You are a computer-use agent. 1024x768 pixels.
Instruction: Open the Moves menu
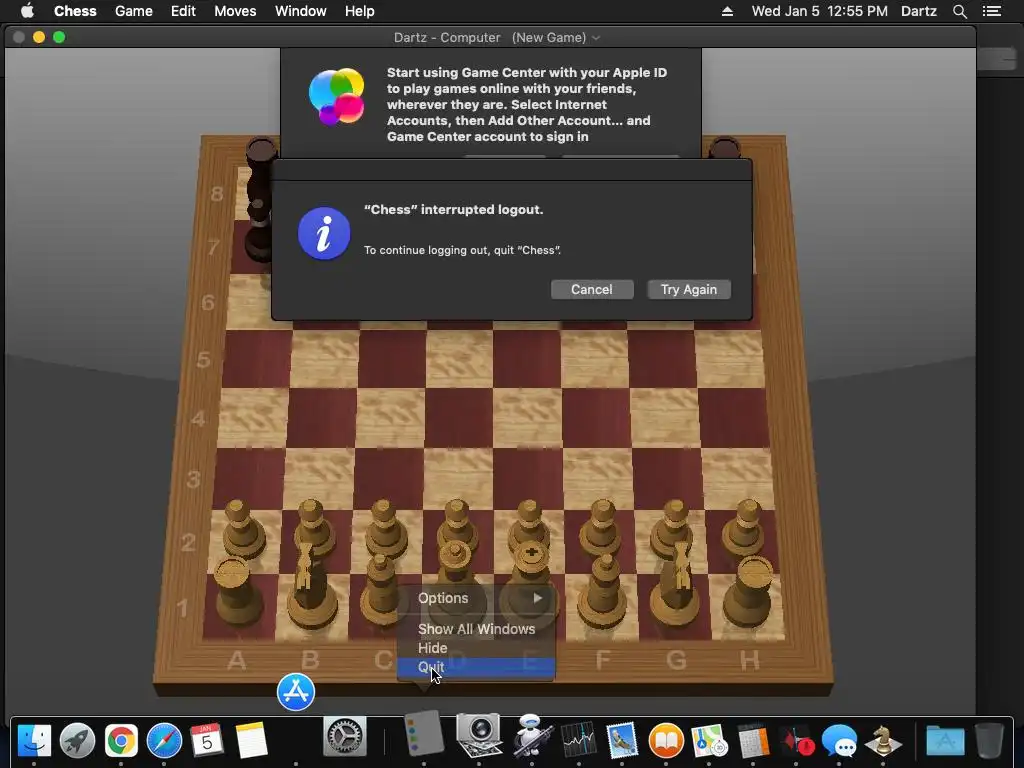pyautogui.click(x=235, y=11)
